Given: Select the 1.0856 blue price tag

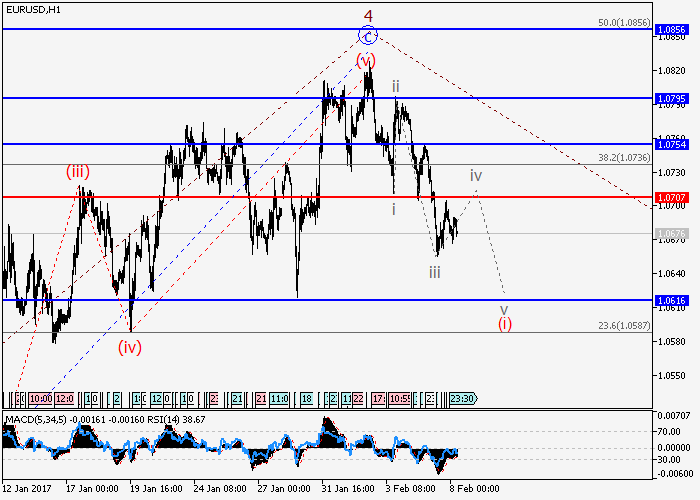Looking at the screenshot, I should (x=672, y=29).
